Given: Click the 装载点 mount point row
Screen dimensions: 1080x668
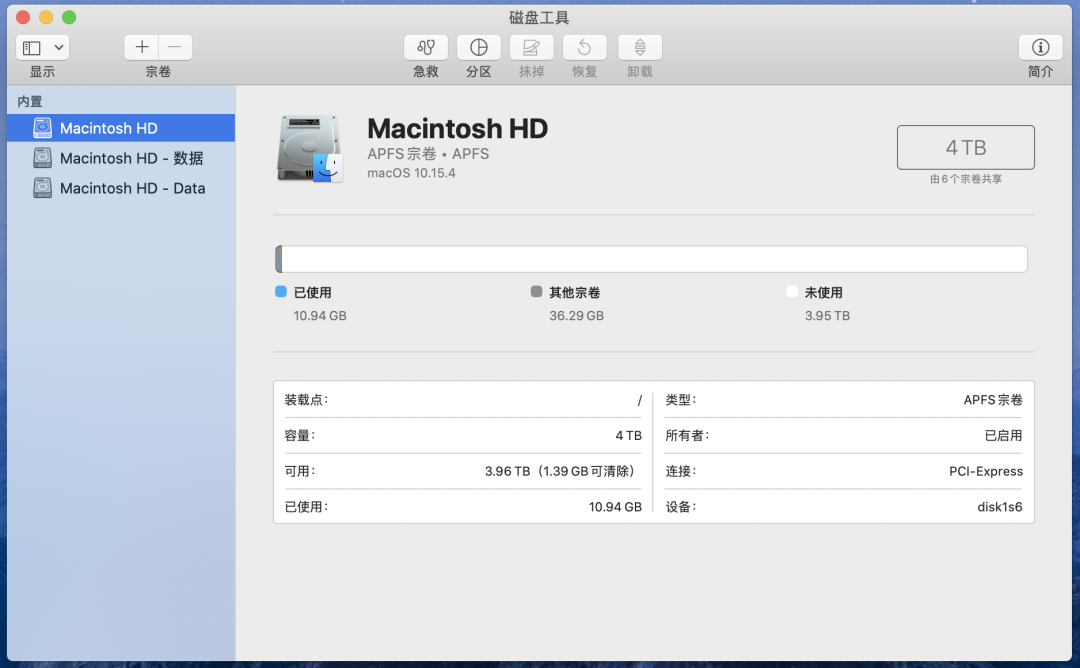Looking at the screenshot, I should 463,400.
